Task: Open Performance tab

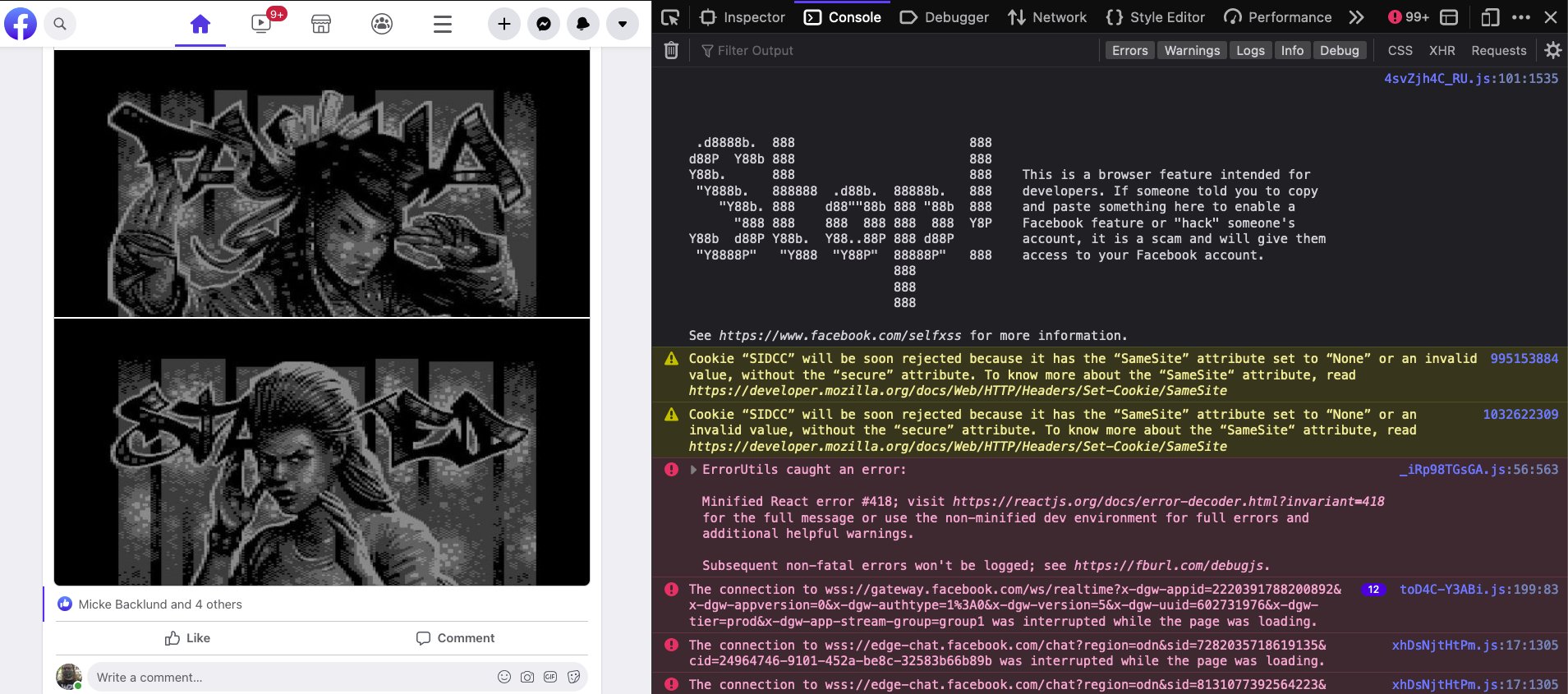Action: coord(1277,17)
